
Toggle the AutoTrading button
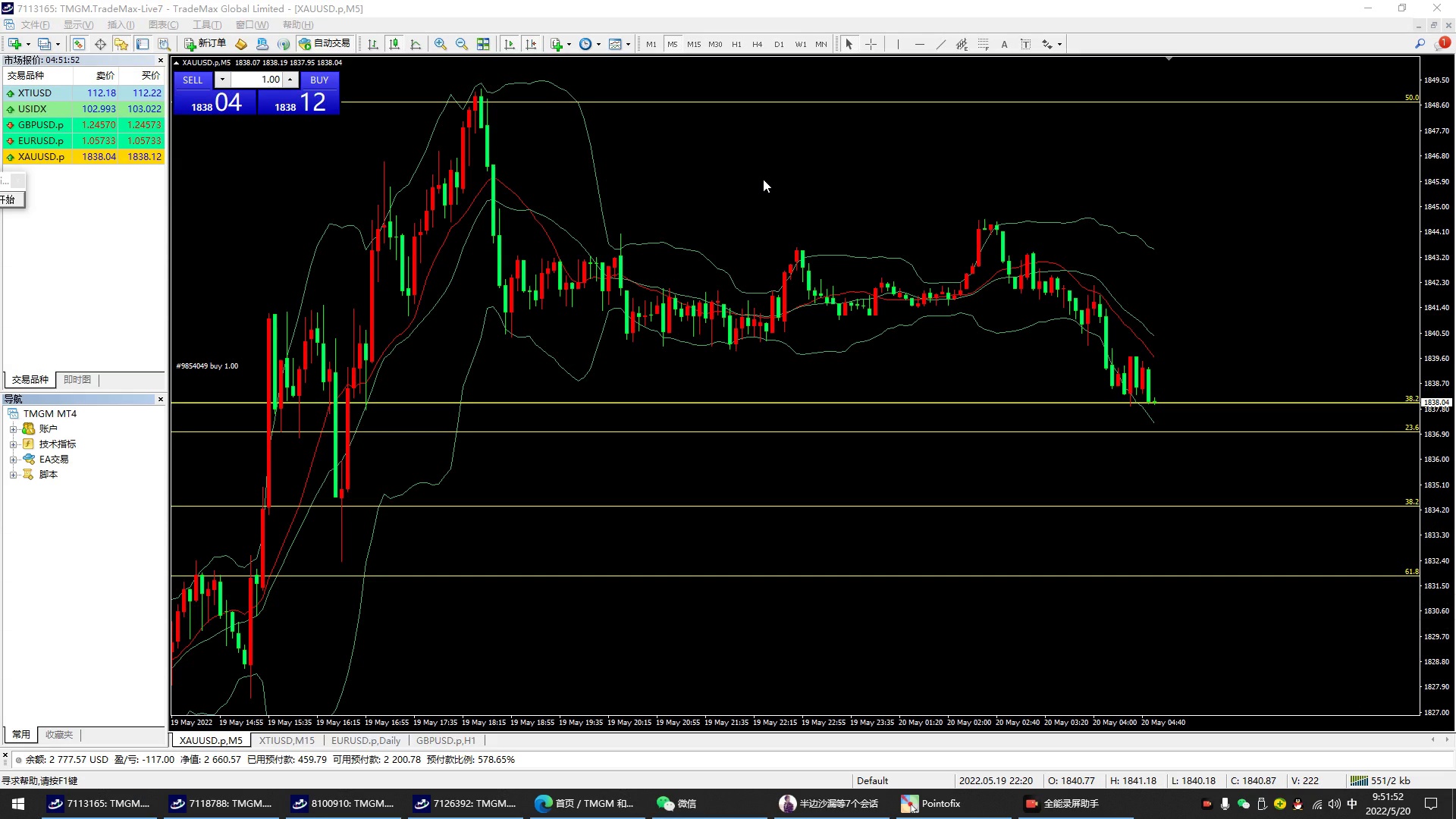pyautogui.click(x=325, y=44)
